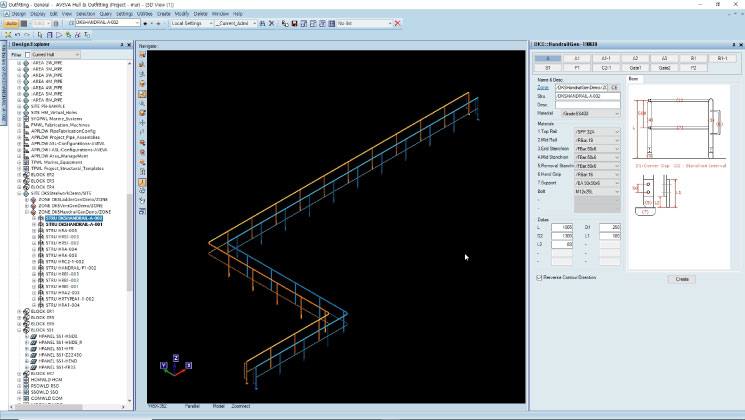The width and height of the screenshot is (745, 420).
Task: Expand the BLOCK ER1 tree node
Action: tap(19, 312)
